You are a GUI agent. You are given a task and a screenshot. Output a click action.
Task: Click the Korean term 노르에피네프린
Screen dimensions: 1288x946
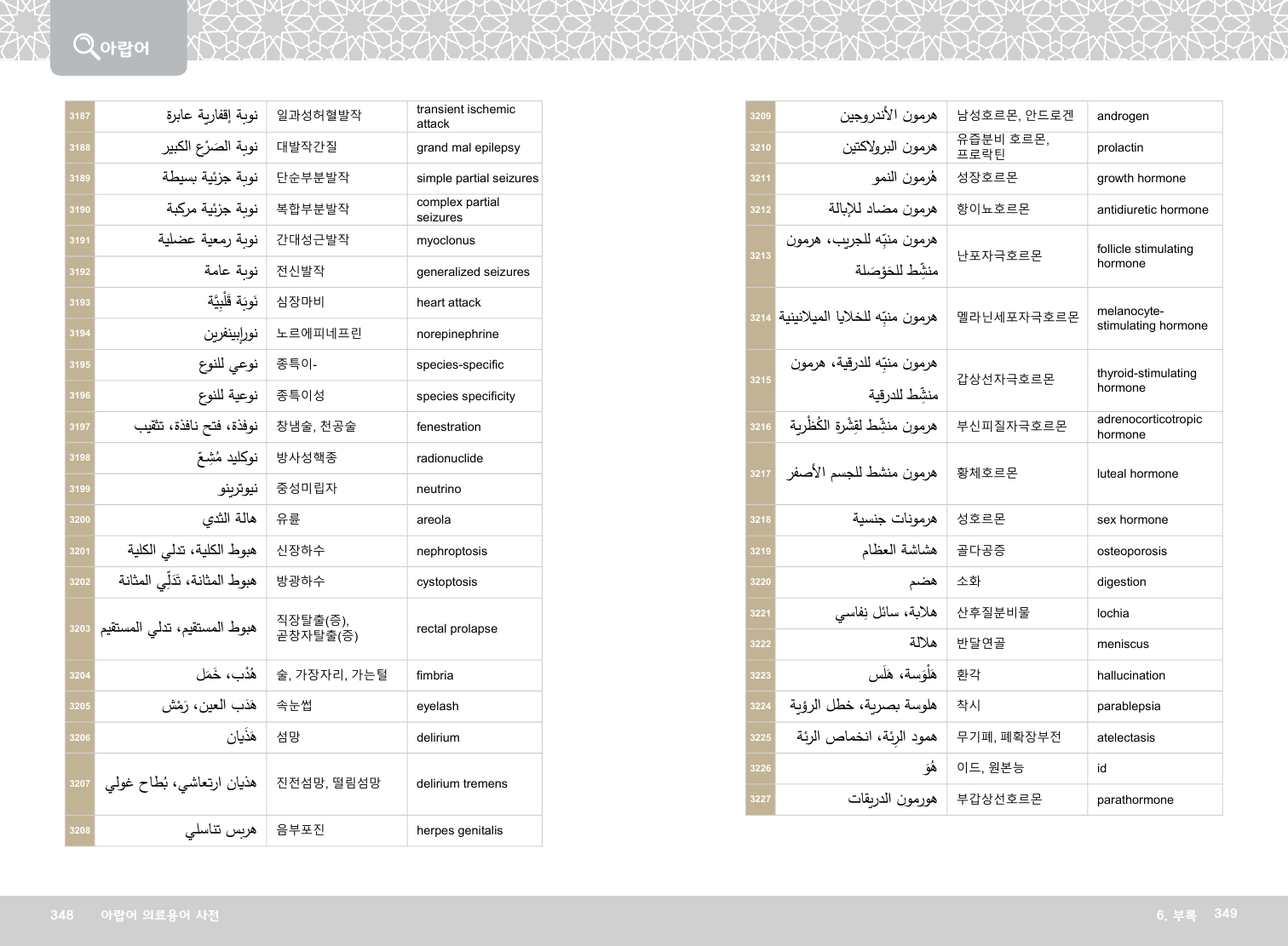coord(319,334)
